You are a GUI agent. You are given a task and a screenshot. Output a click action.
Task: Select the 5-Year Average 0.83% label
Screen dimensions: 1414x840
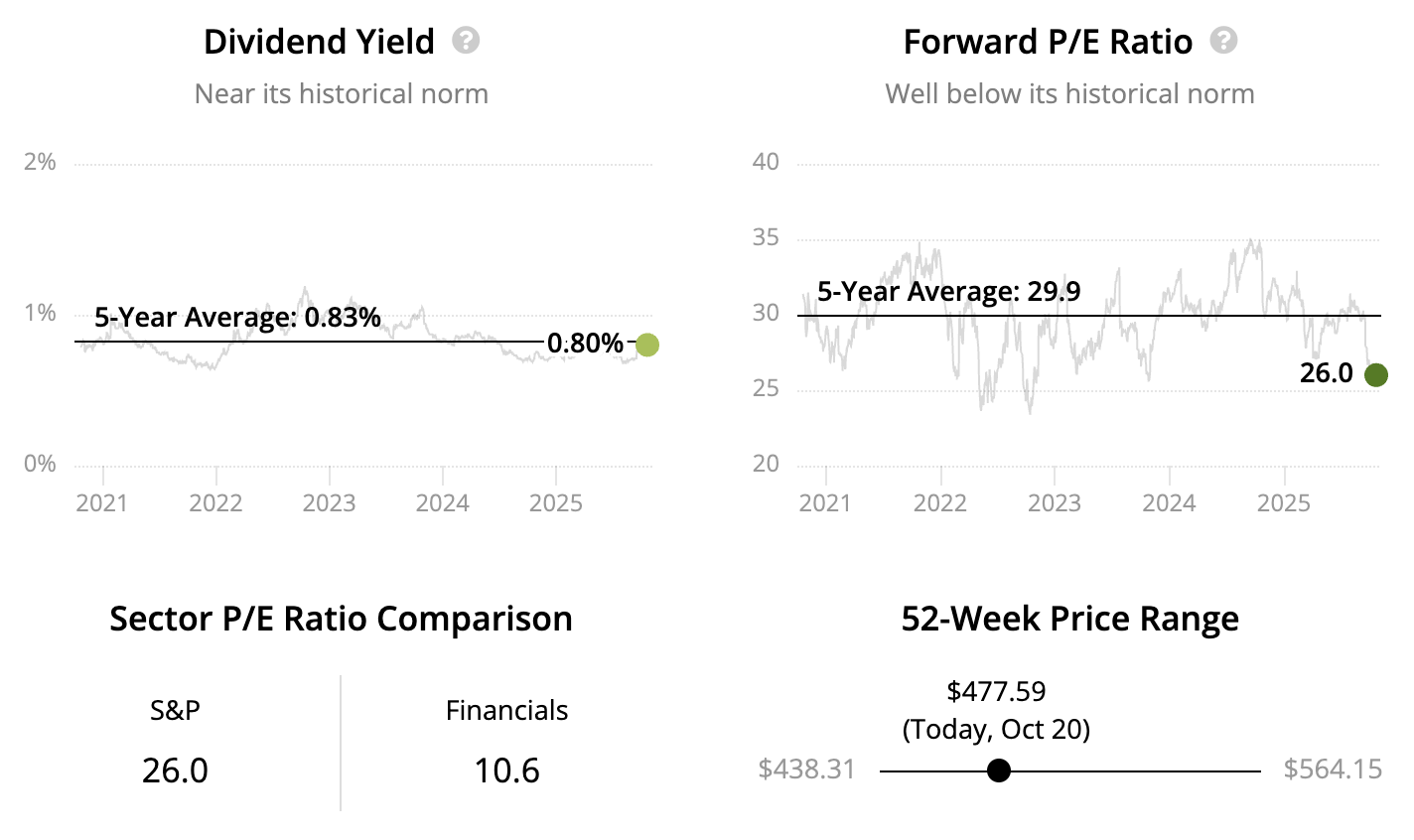[x=237, y=318]
